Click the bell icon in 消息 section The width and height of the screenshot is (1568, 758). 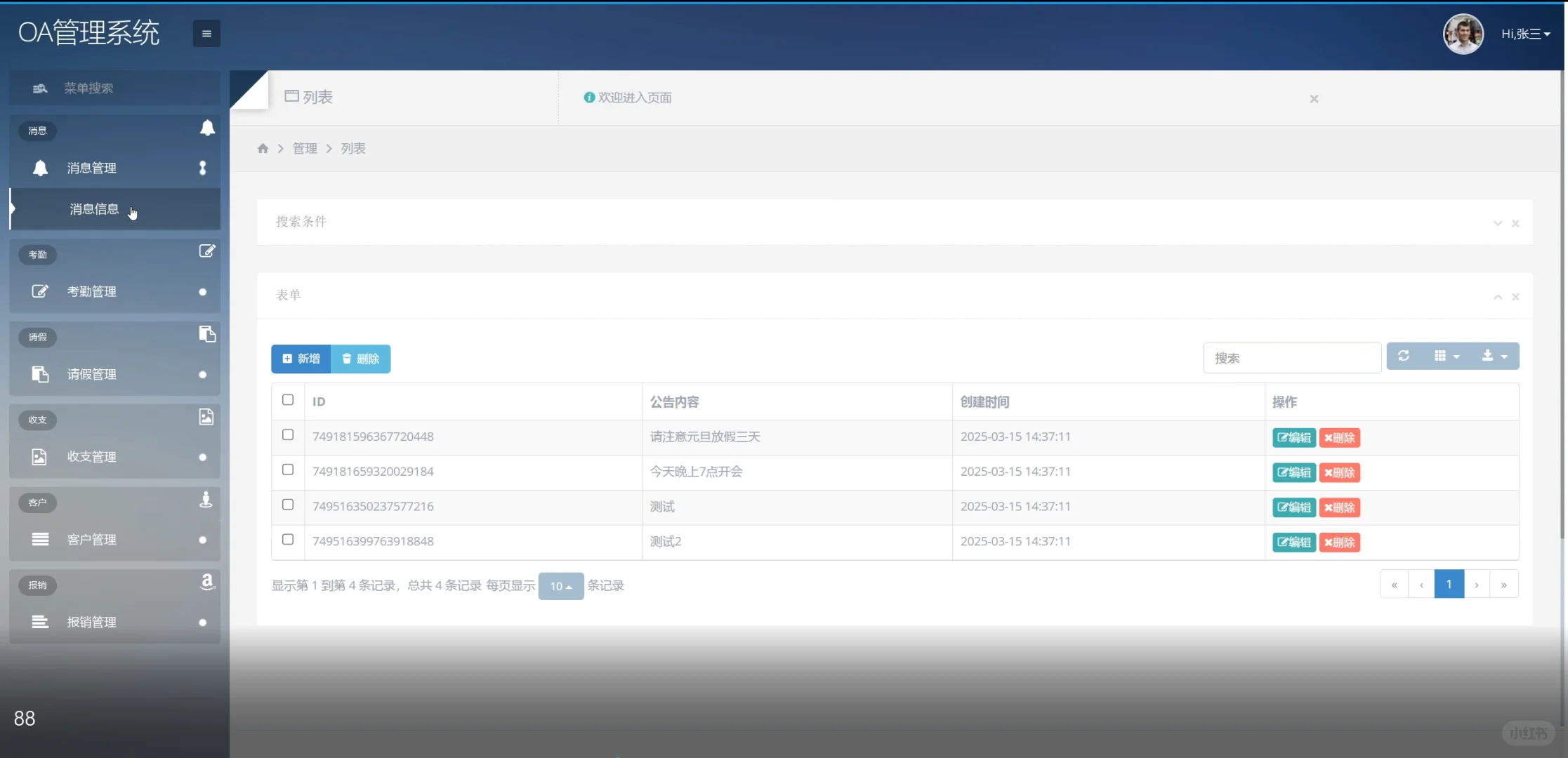[207, 128]
